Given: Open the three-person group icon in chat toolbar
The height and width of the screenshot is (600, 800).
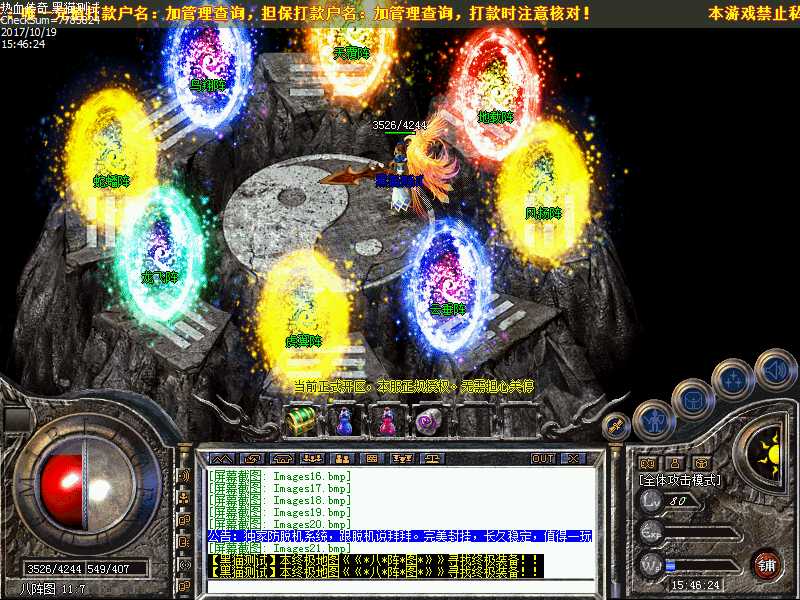Looking at the screenshot, I should [312, 459].
